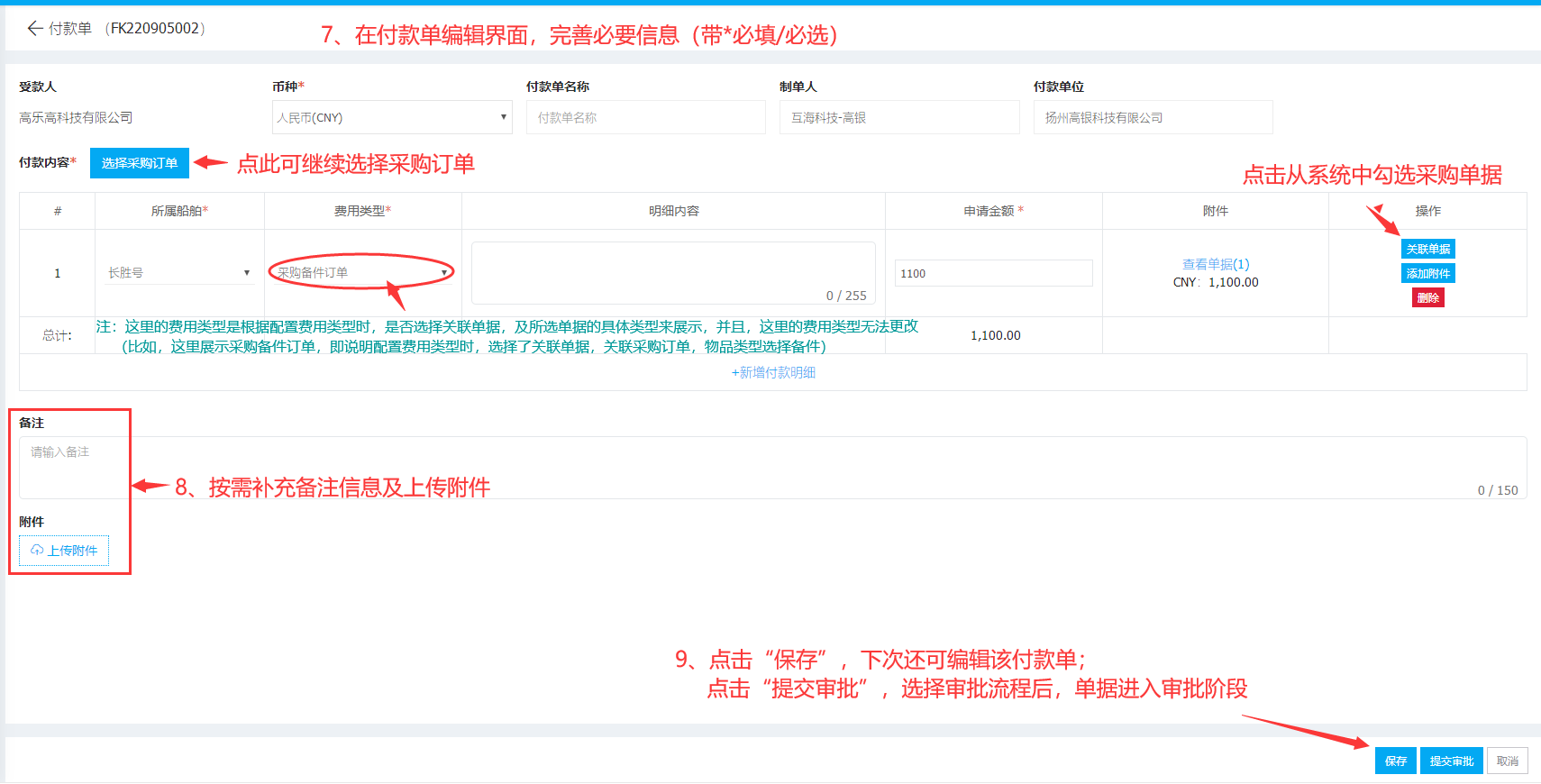Viewport: 1541px width, 784px height.
Task: Click the 选择采购订单 button
Action: pos(140,163)
